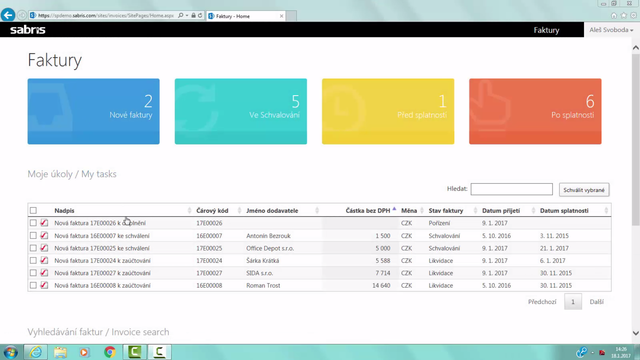This screenshot has height=360, width=640.
Task: Tick the select-all checkbox in table header
Action: coord(33,211)
